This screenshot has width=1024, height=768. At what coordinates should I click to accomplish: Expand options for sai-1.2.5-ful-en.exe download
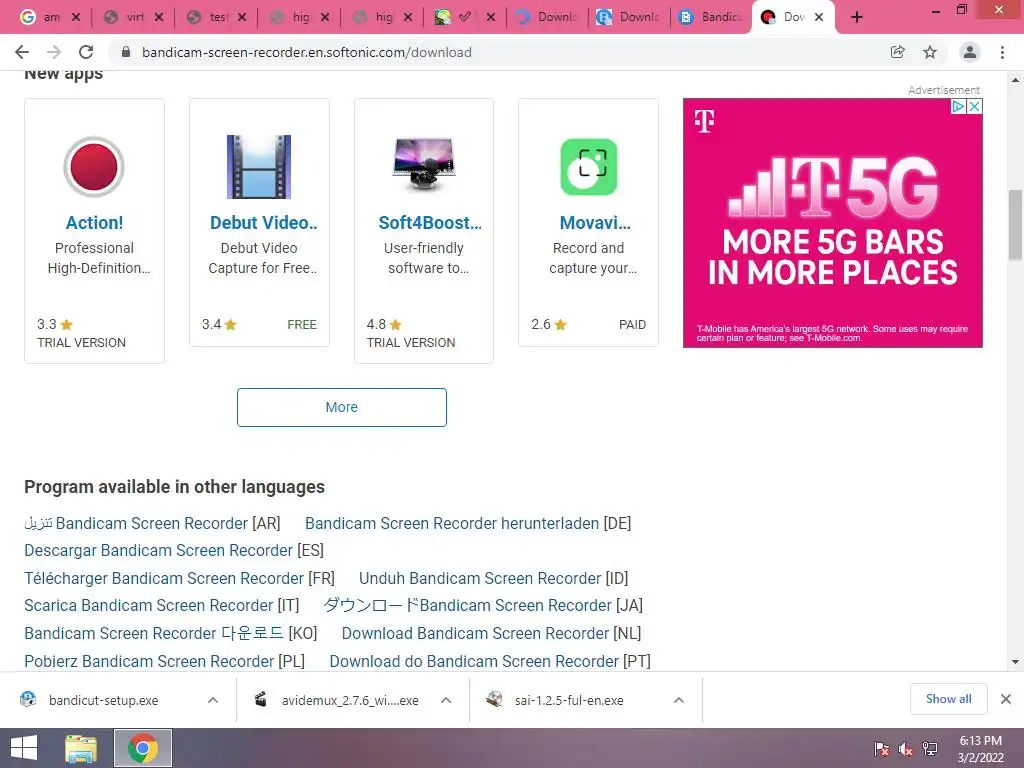click(x=679, y=700)
